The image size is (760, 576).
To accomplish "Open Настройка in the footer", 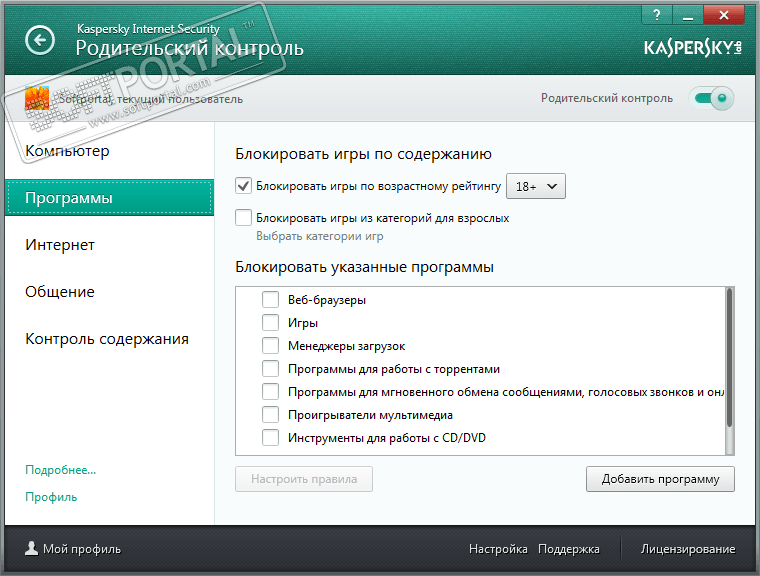I will tap(498, 549).
